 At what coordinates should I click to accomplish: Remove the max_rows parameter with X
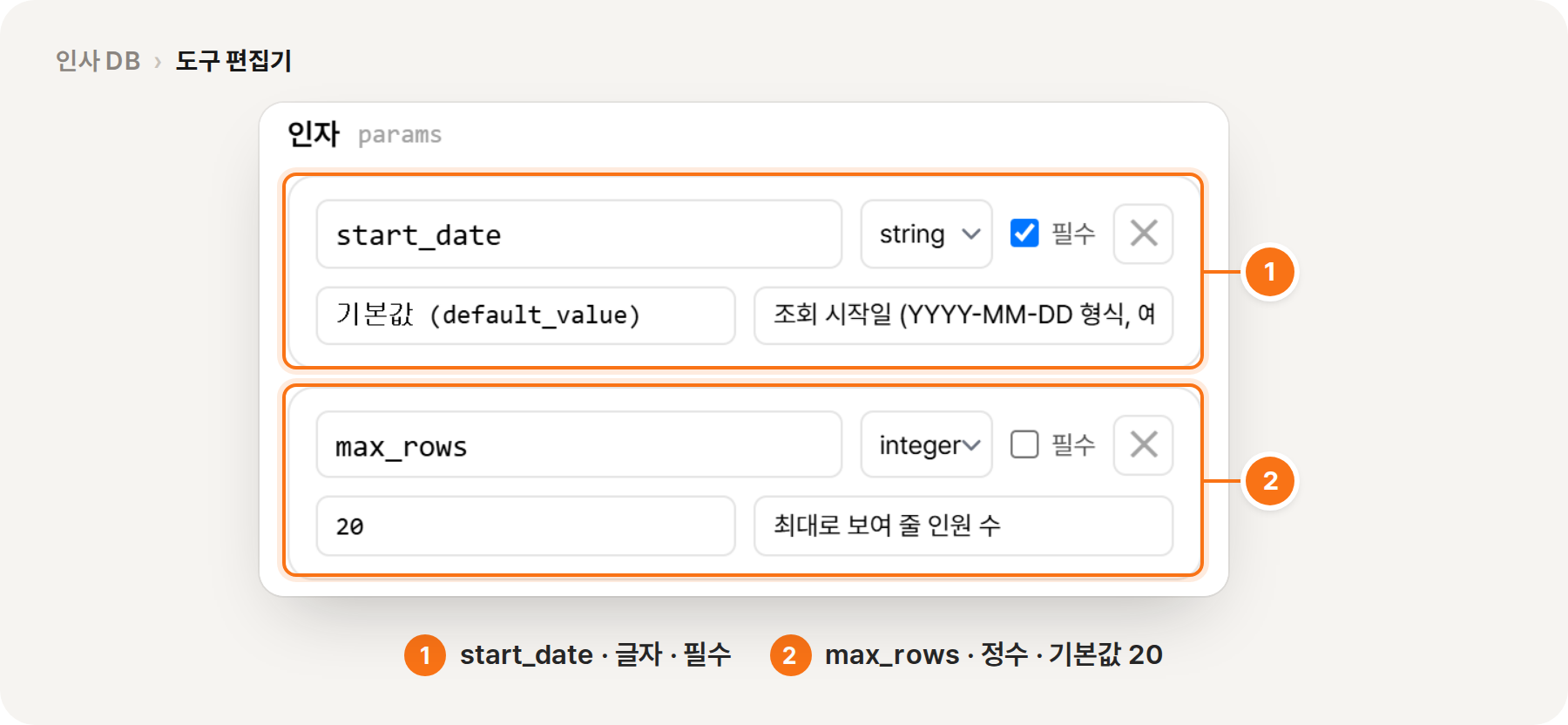pos(1143,444)
